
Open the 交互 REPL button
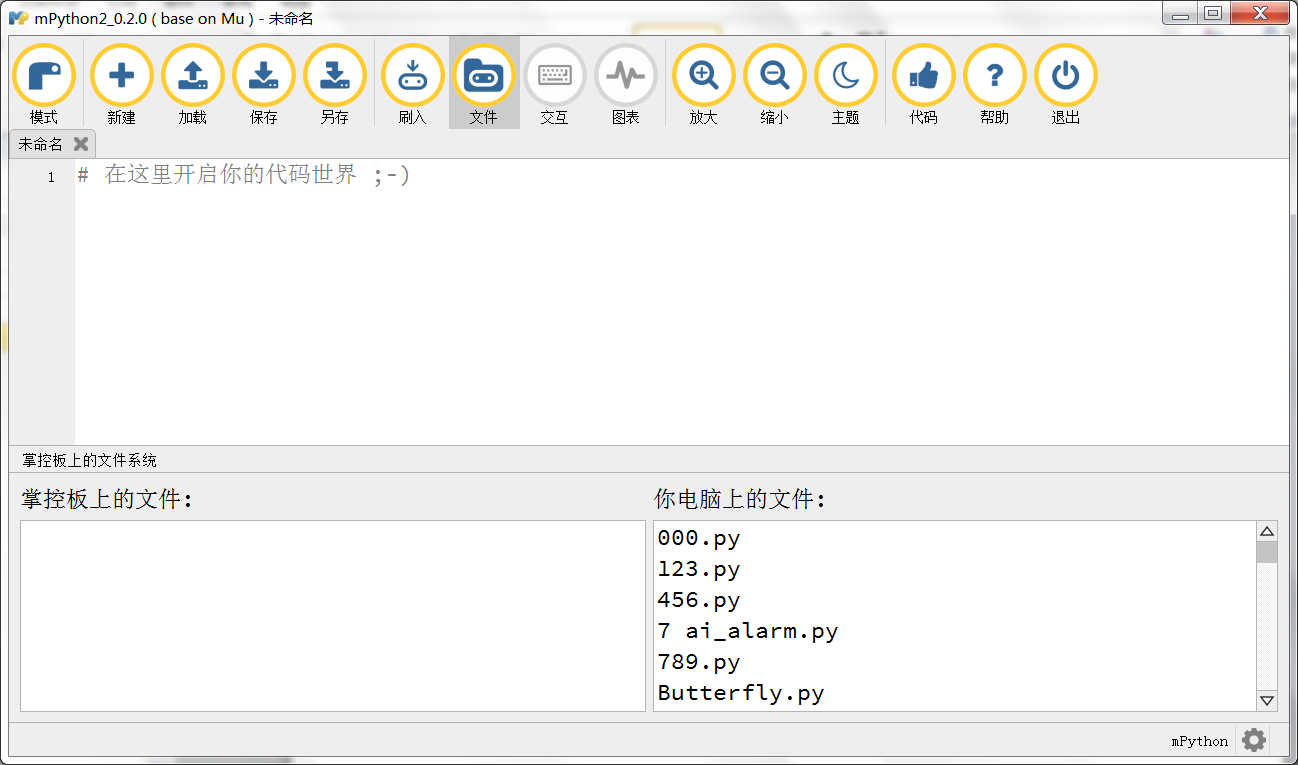coord(554,83)
